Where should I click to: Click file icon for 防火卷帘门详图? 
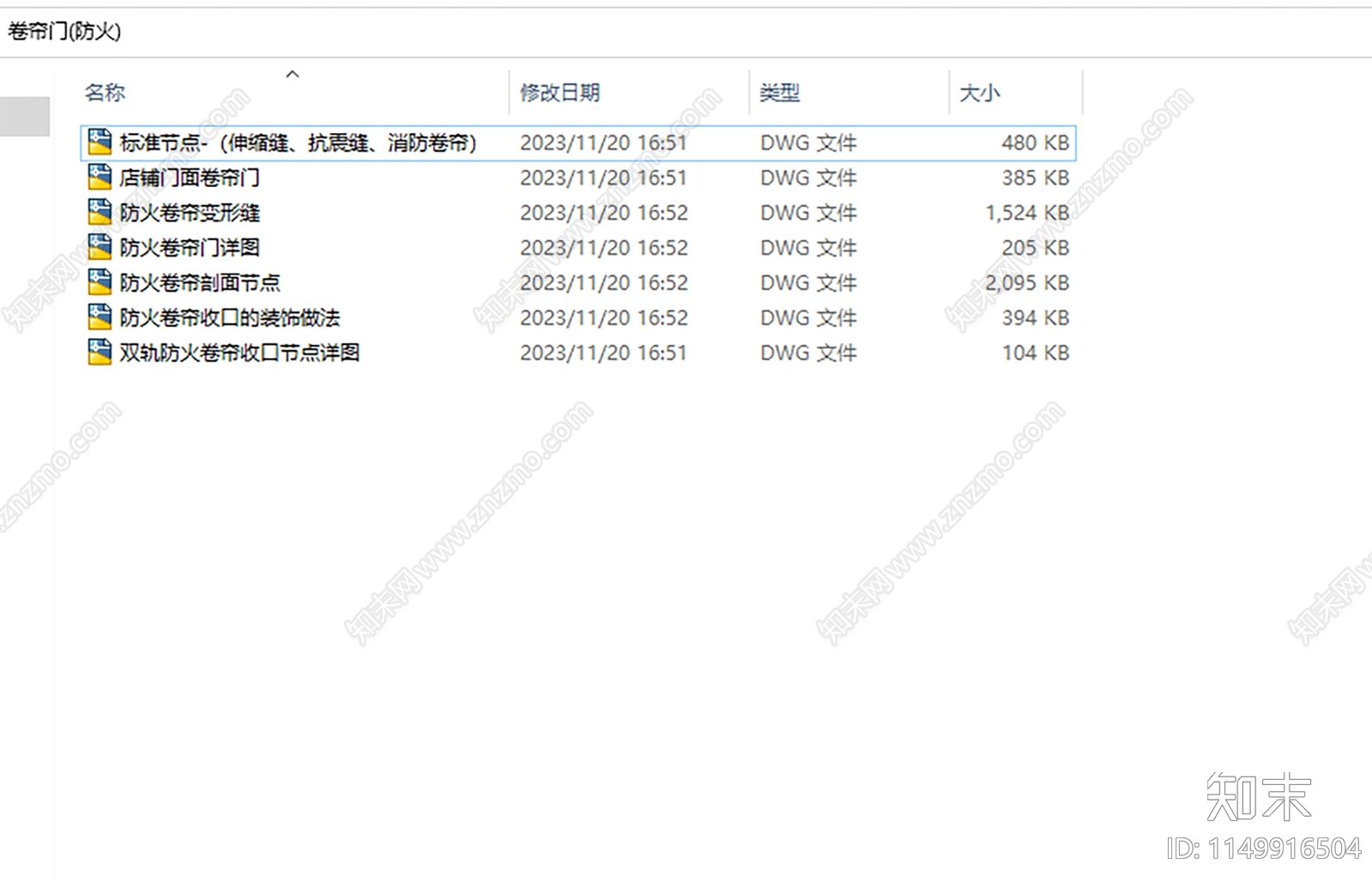(99, 247)
